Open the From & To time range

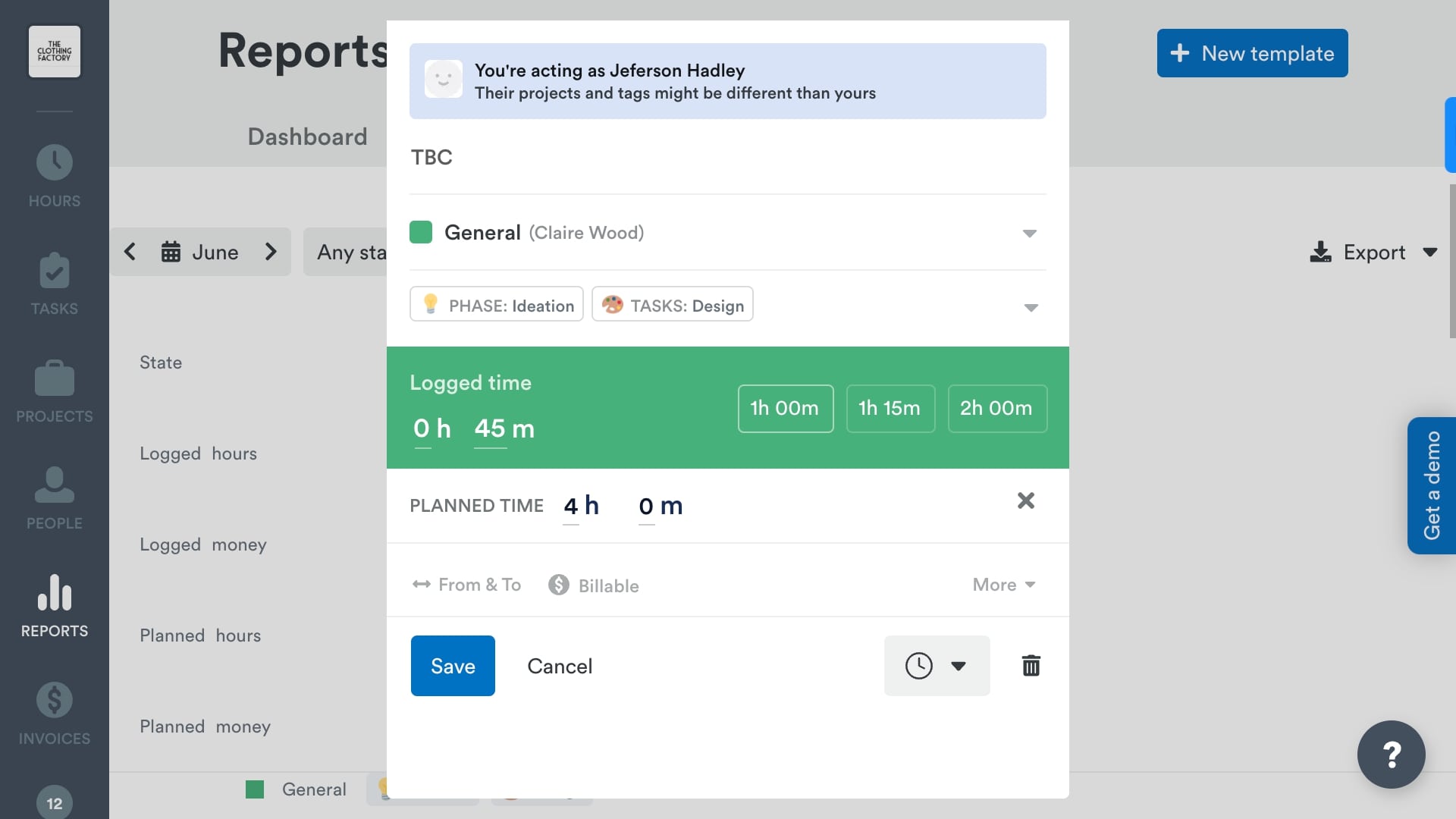pos(466,585)
